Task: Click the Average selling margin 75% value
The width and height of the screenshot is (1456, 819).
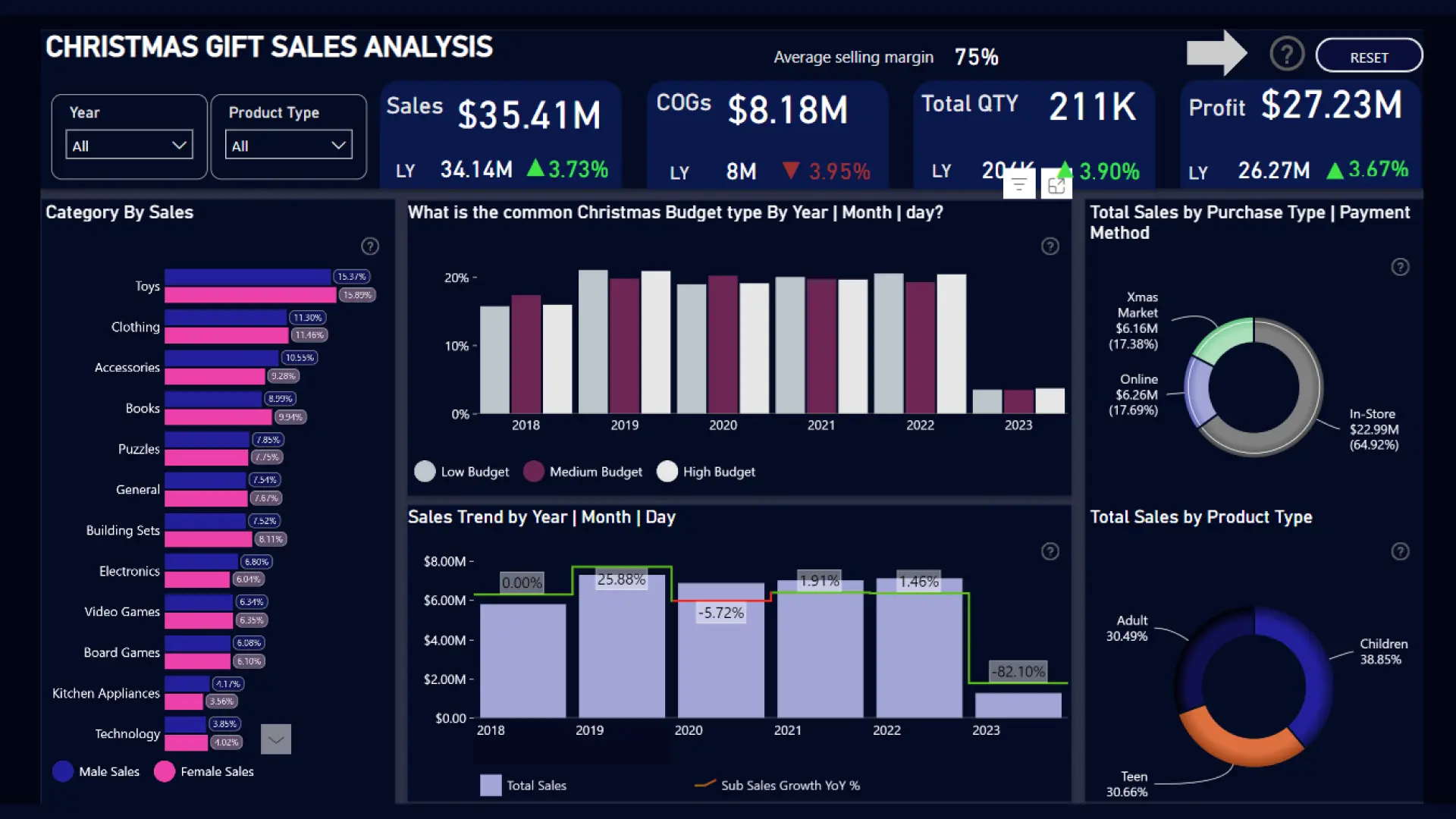Action: click(x=976, y=57)
